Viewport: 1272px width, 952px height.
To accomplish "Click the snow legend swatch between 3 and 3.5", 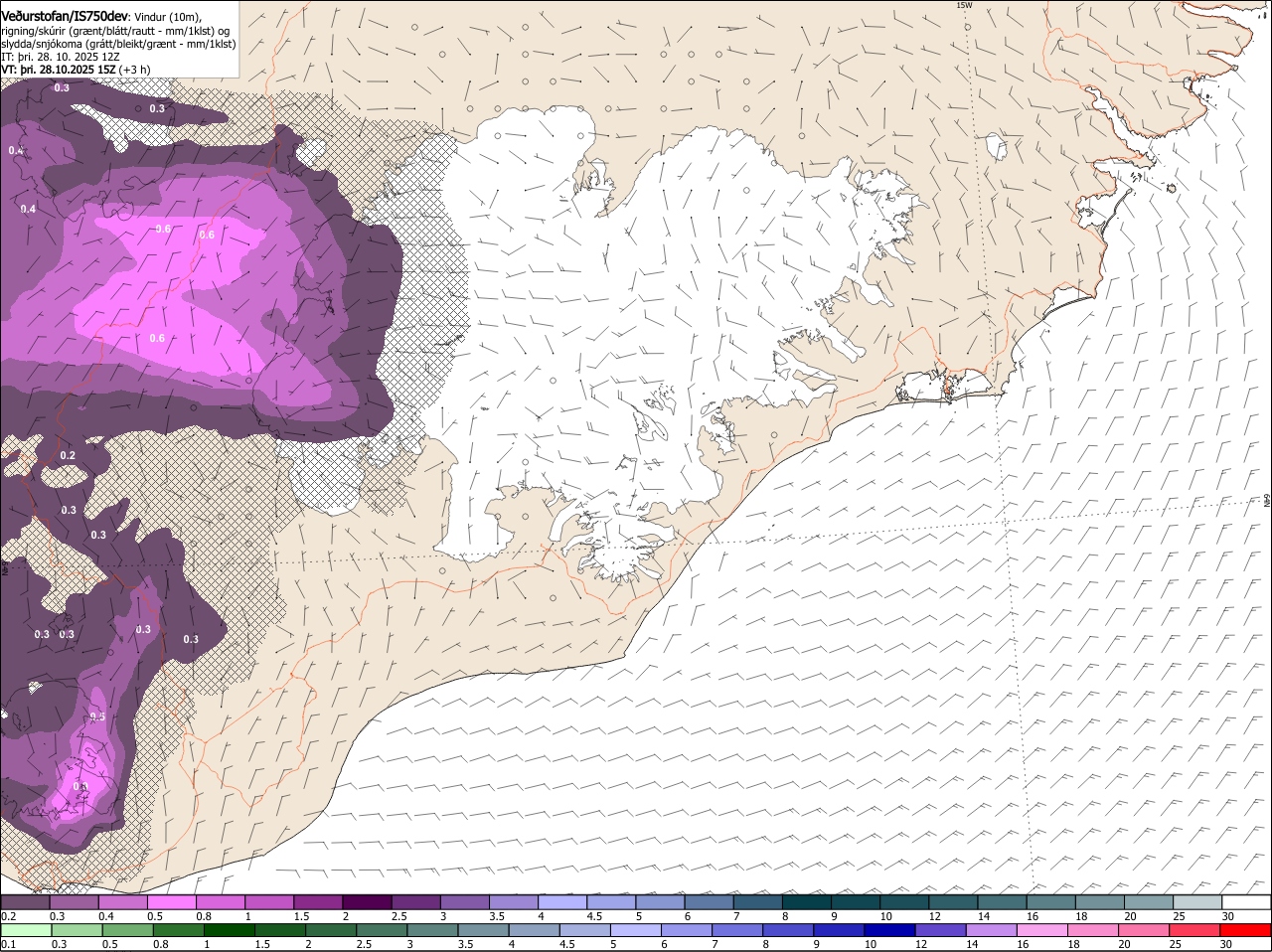I will (465, 902).
